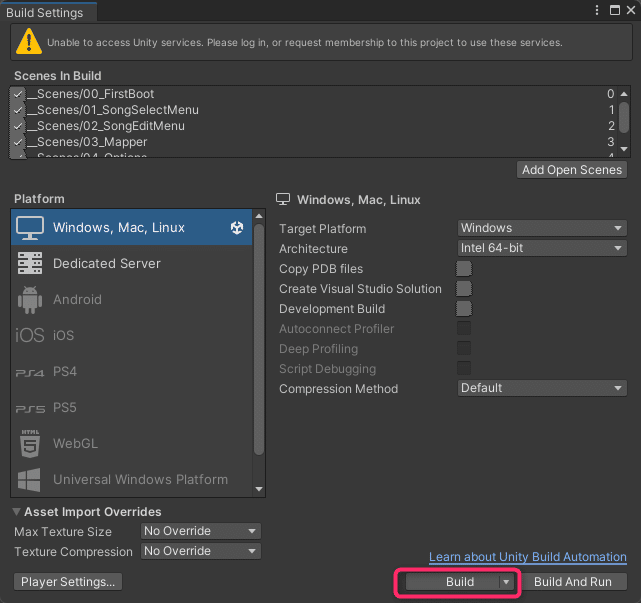Enable the Create Visual Studio Solution checkbox
Screen dimensions: 641x603
[464, 289]
